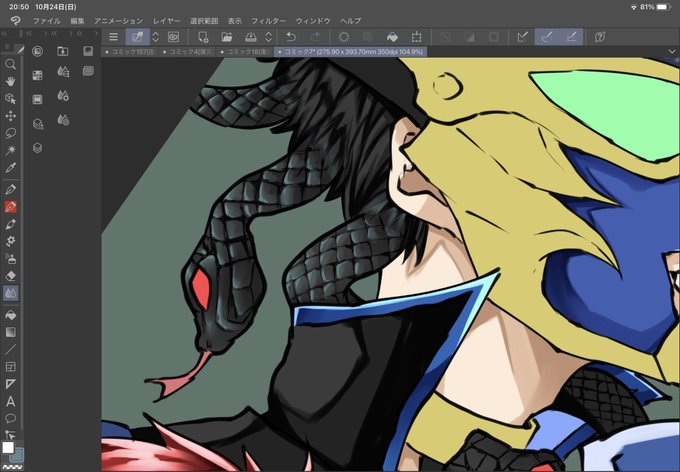Image resolution: width=680 pixels, height=472 pixels.
Task: Select the Gradient tool
Action: [x=10, y=332]
